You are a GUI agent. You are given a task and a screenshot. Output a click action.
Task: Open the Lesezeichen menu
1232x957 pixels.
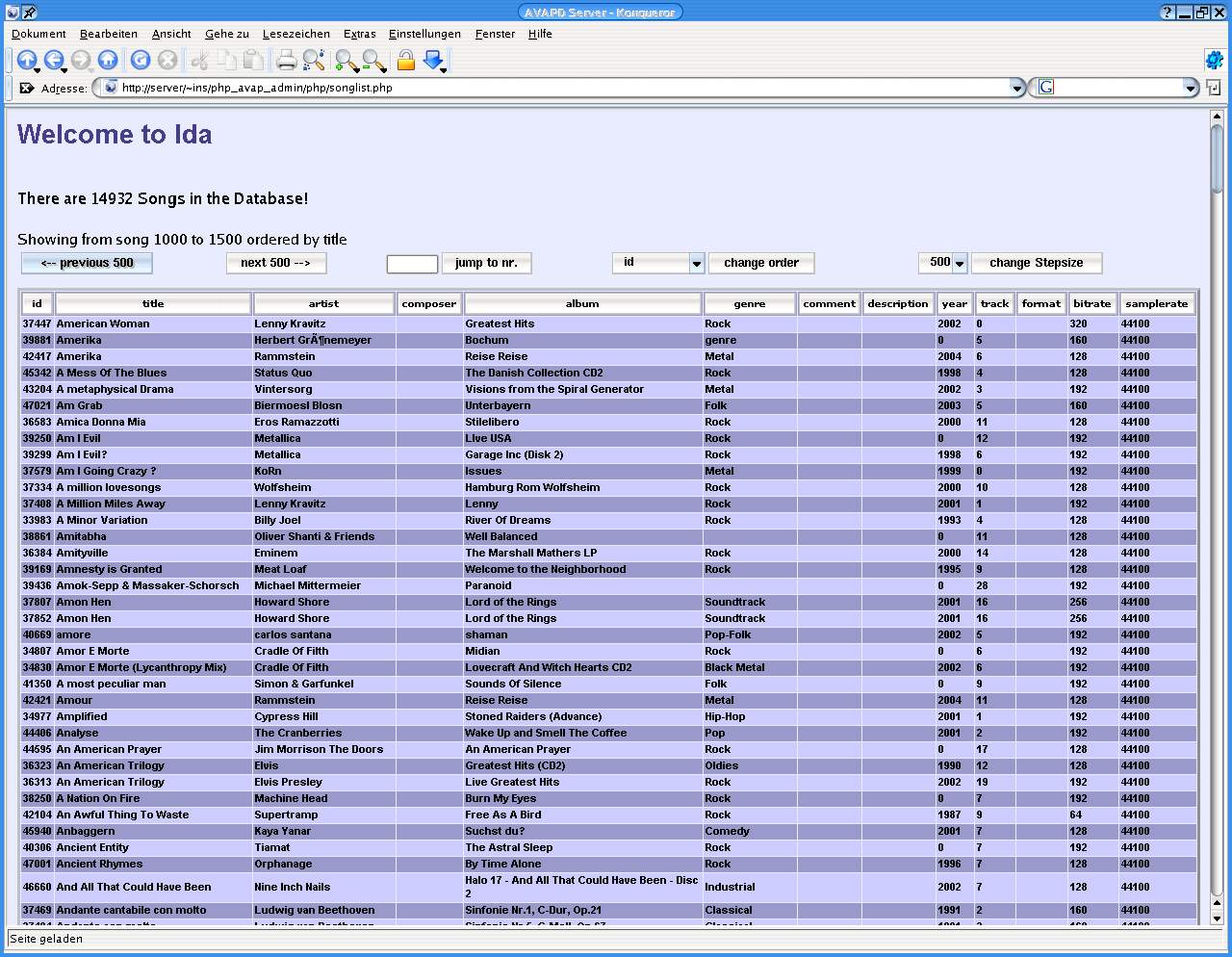(295, 34)
